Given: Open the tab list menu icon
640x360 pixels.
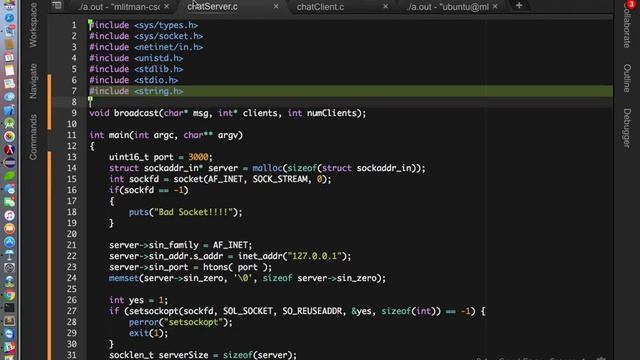Looking at the screenshot, I should [57, 5].
